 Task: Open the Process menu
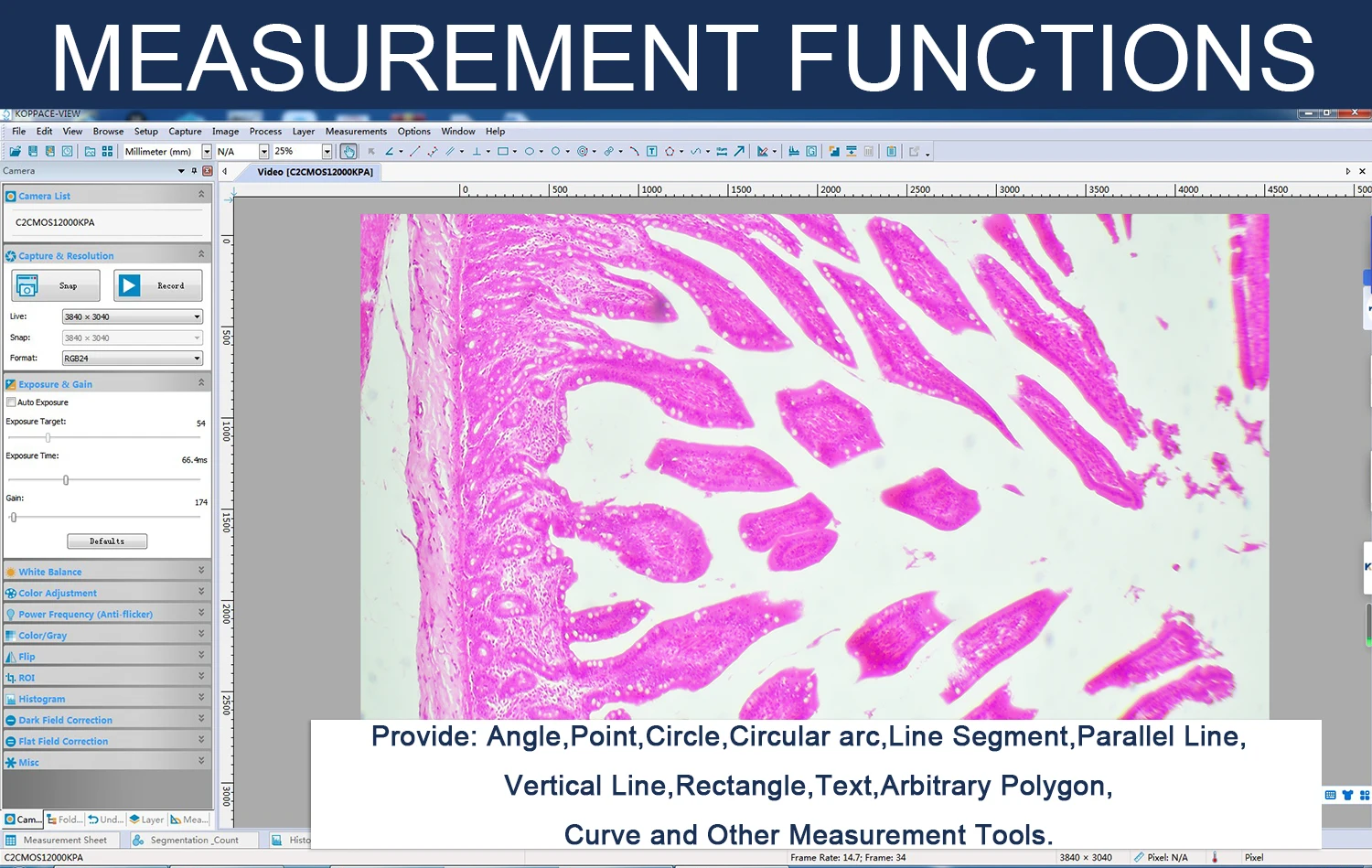tap(265, 132)
